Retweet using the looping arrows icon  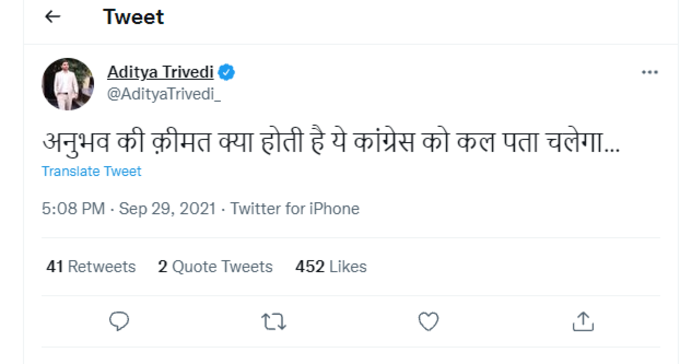(x=274, y=322)
